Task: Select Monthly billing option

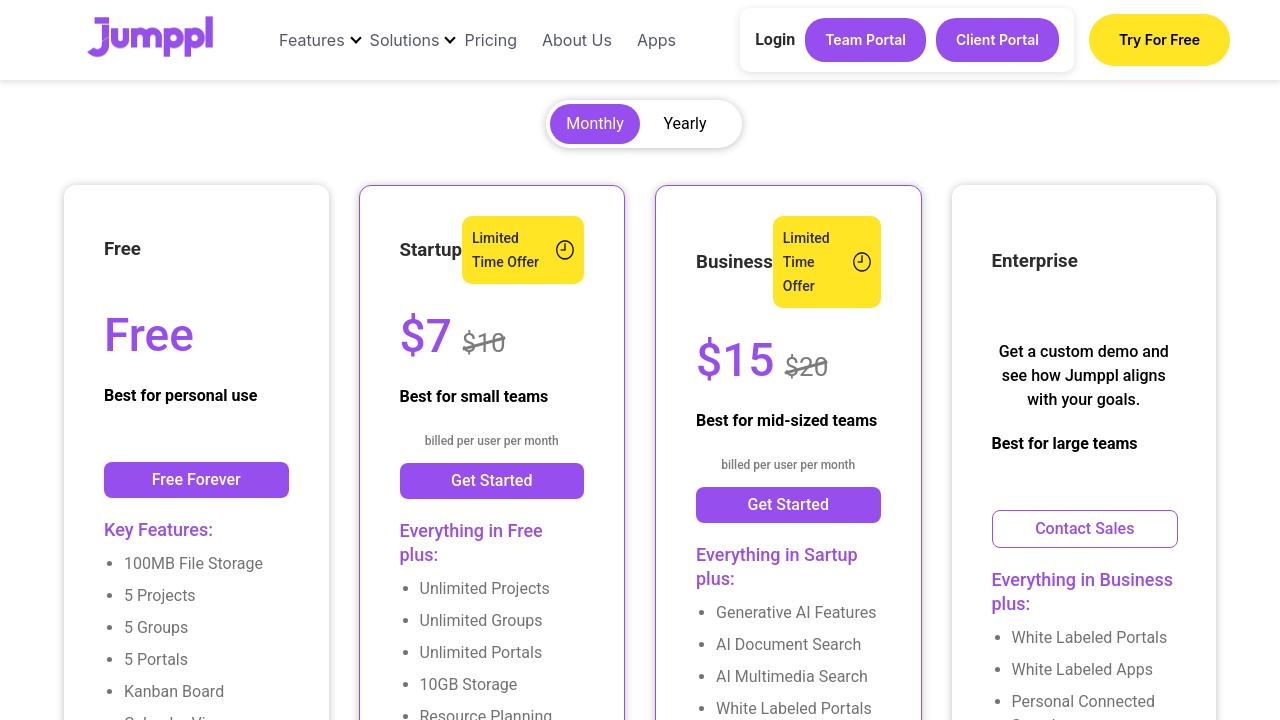Action: (595, 124)
